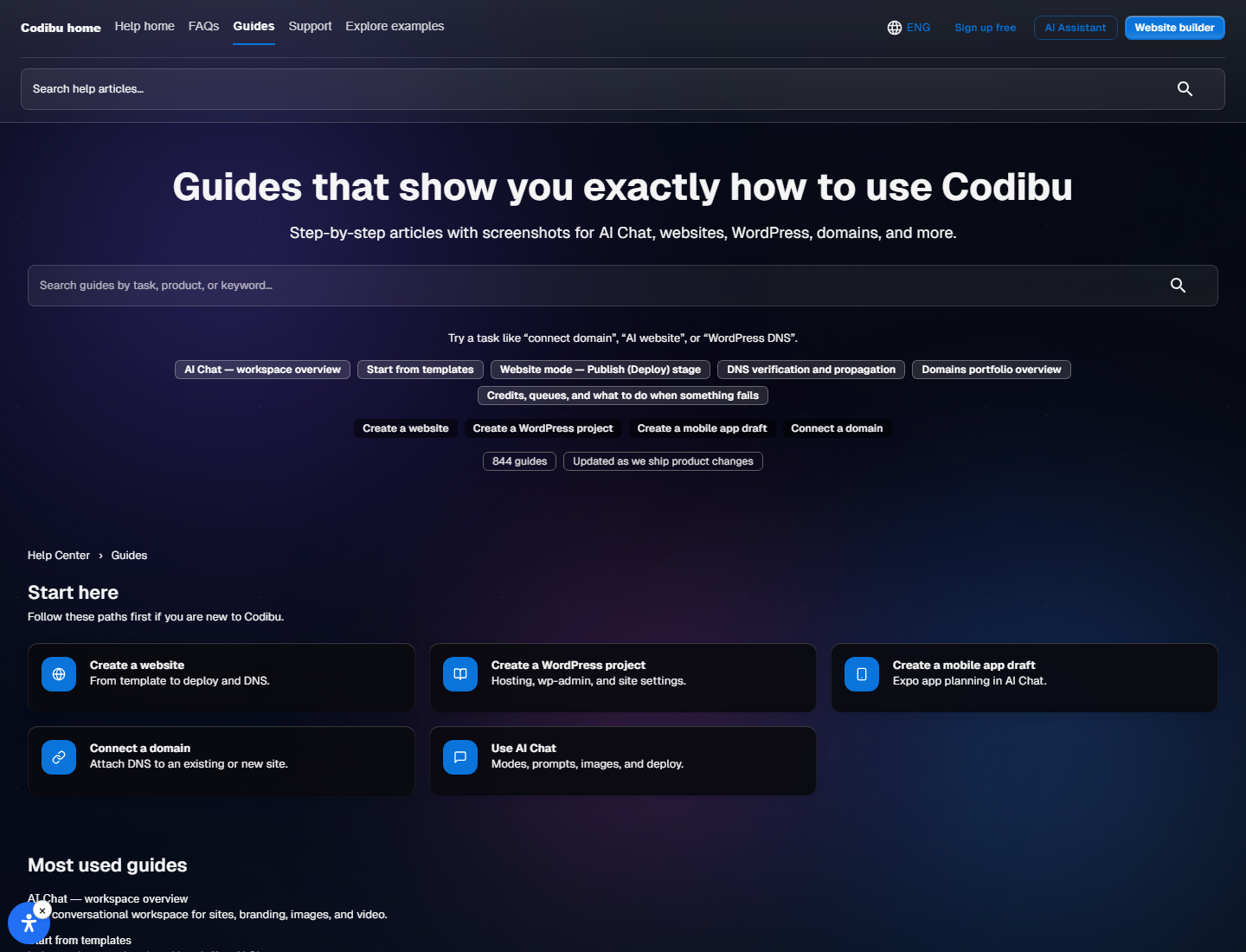Open Create a mobile app draft card title
Viewport: 1246px width, 952px height.
tap(964, 666)
